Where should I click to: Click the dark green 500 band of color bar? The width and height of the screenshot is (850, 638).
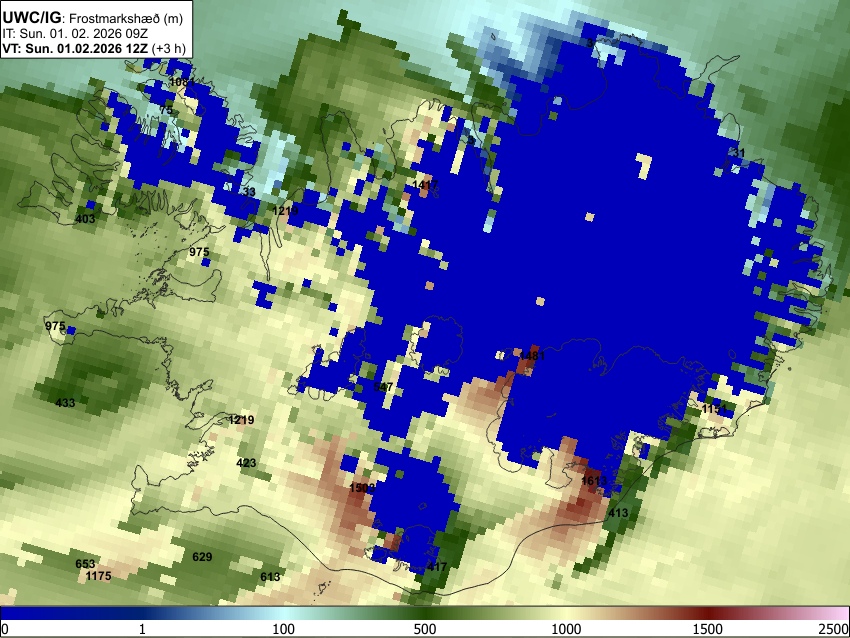424,613
